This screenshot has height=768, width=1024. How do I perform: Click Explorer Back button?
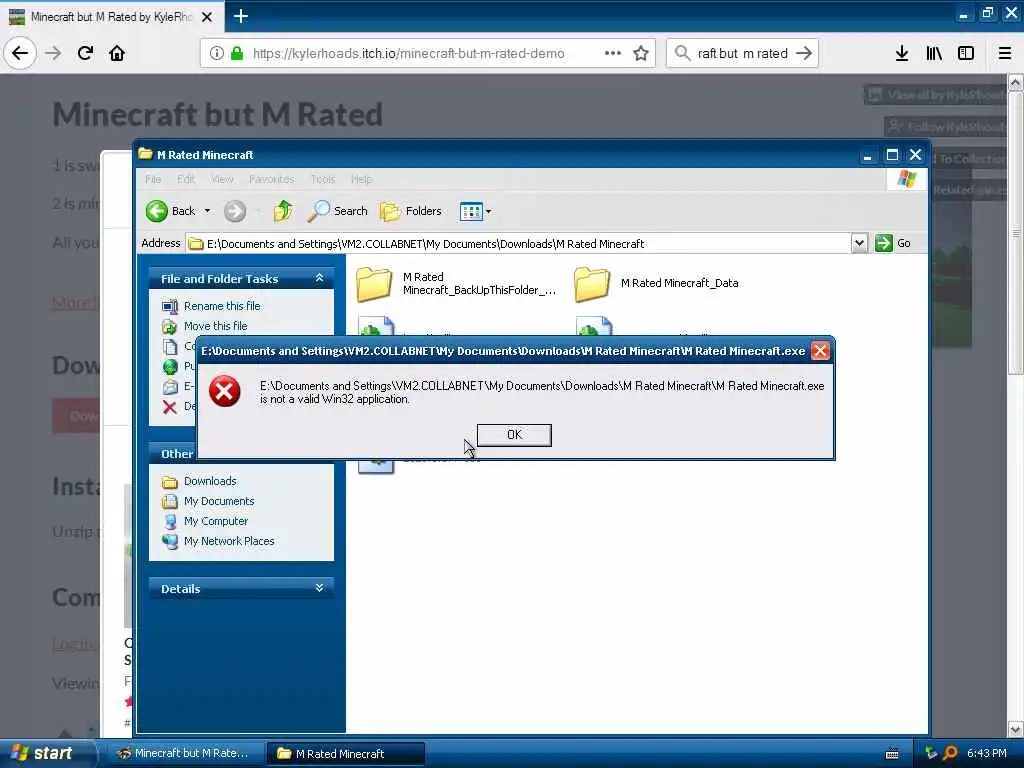click(171, 211)
